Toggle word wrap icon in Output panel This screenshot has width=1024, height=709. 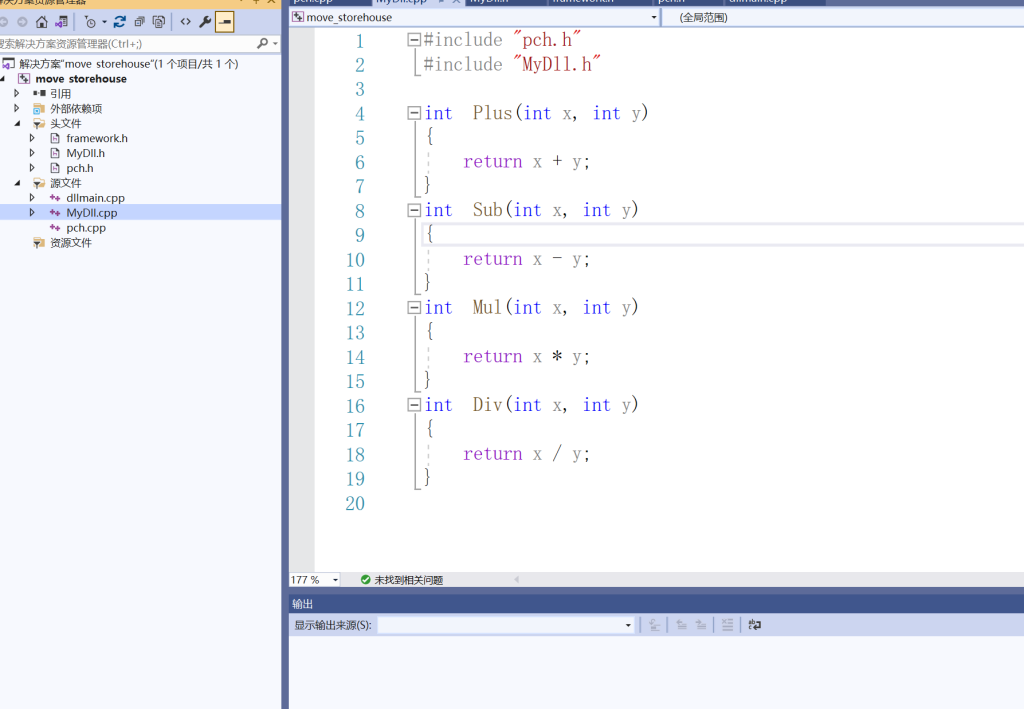[754, 625]
